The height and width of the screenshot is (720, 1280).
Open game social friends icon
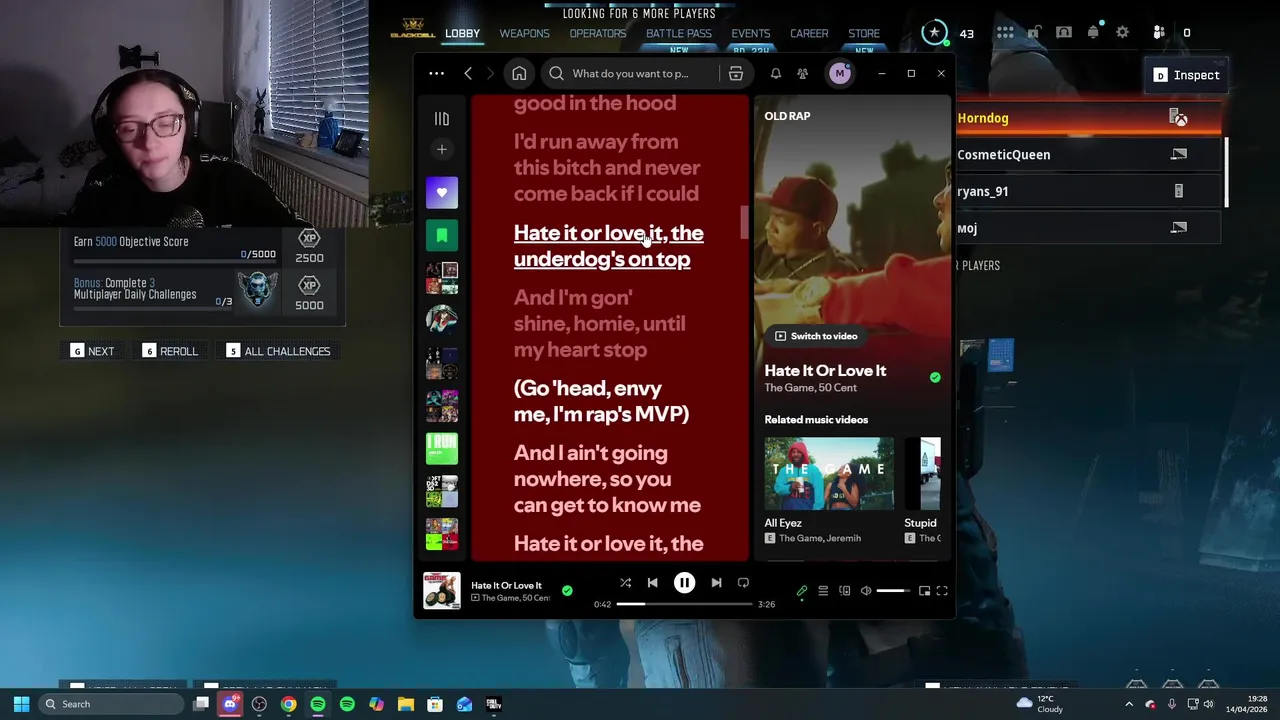click(1159, 33)
